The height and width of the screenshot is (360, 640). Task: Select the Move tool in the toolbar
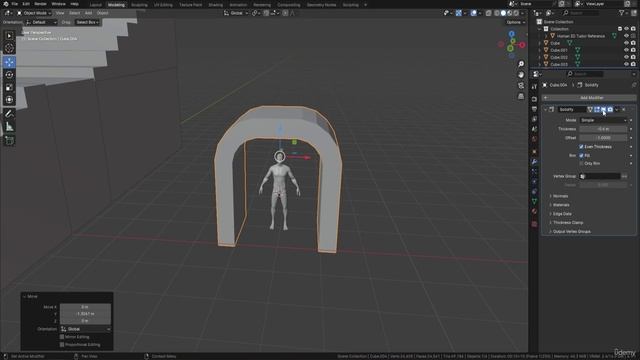coord(9,62)
